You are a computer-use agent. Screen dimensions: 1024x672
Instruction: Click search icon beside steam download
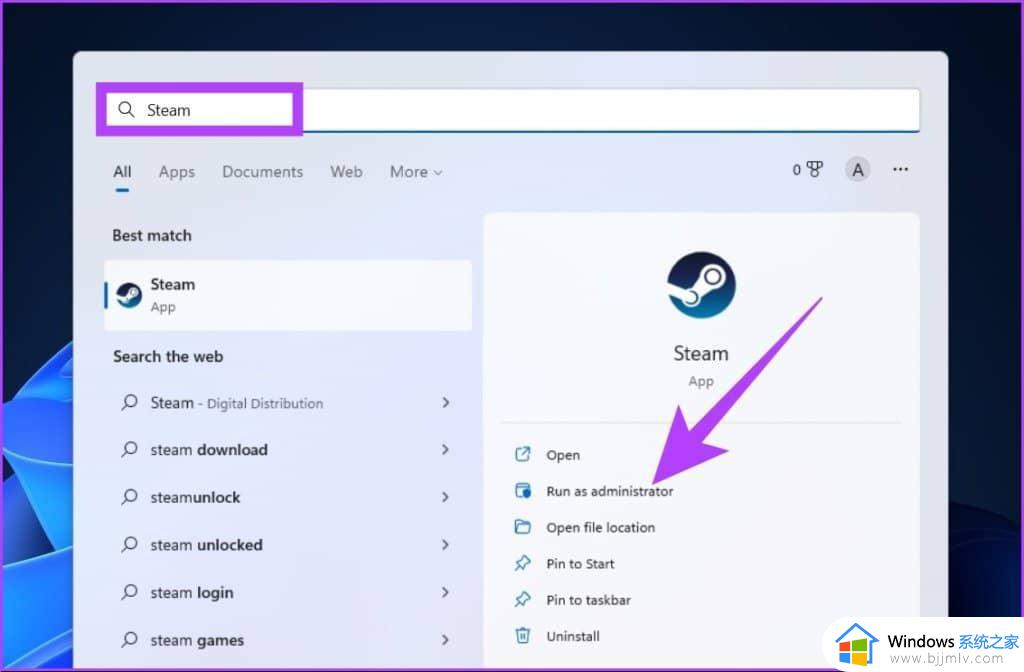pos(129,449)
